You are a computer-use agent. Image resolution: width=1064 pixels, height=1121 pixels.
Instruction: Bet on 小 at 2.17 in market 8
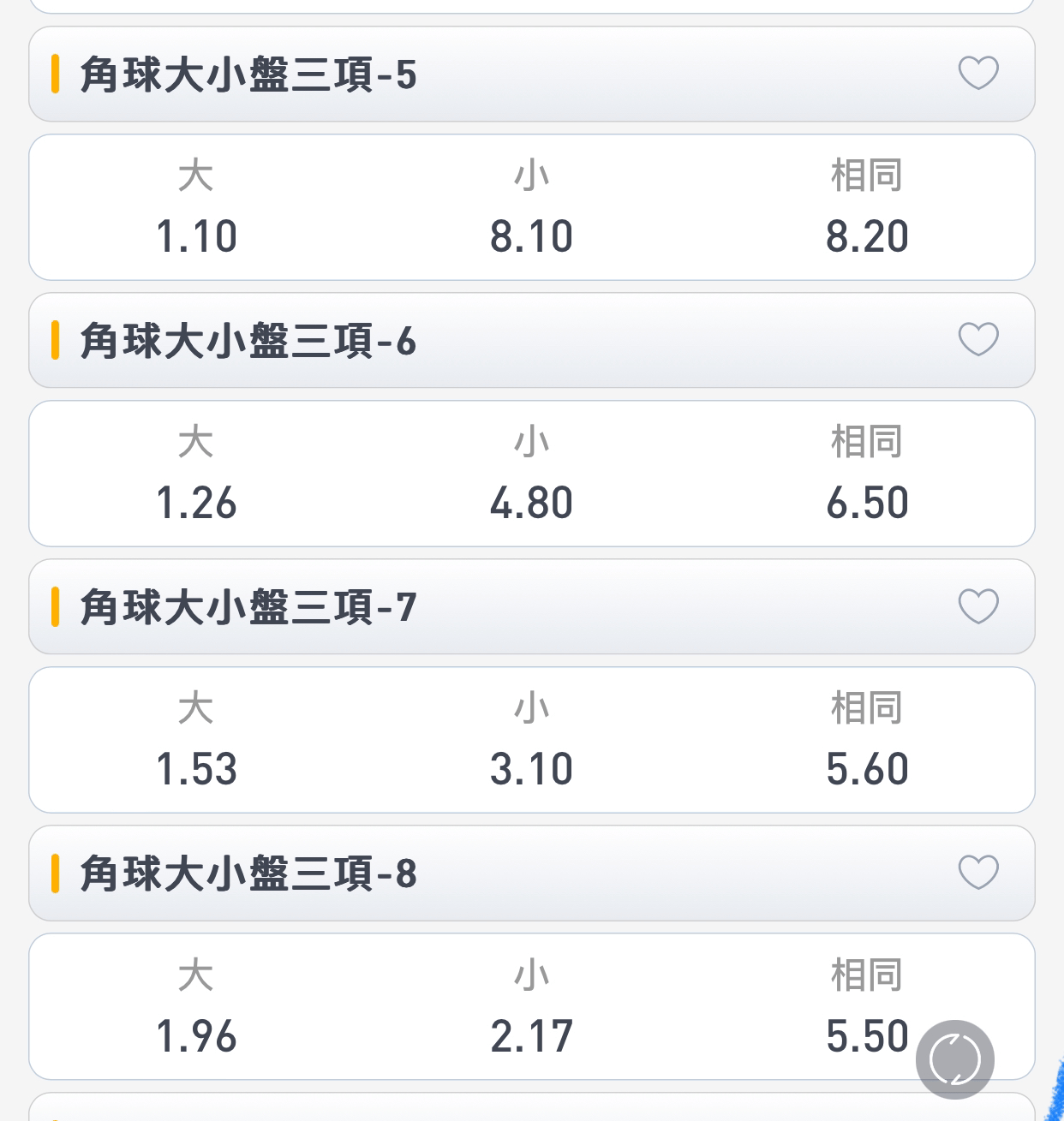[532, 1006]
